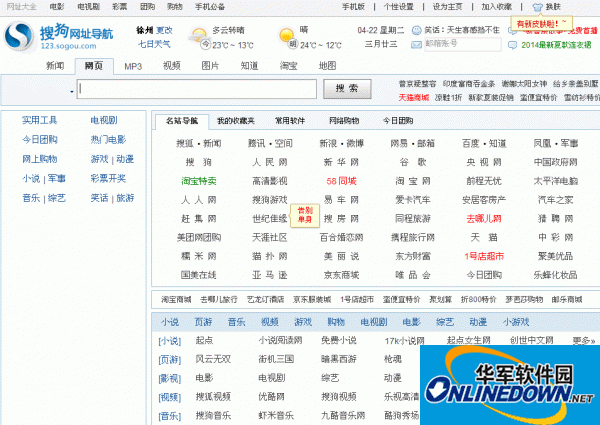
Task: Click the [影视] row label
Action: pos(170,378)
